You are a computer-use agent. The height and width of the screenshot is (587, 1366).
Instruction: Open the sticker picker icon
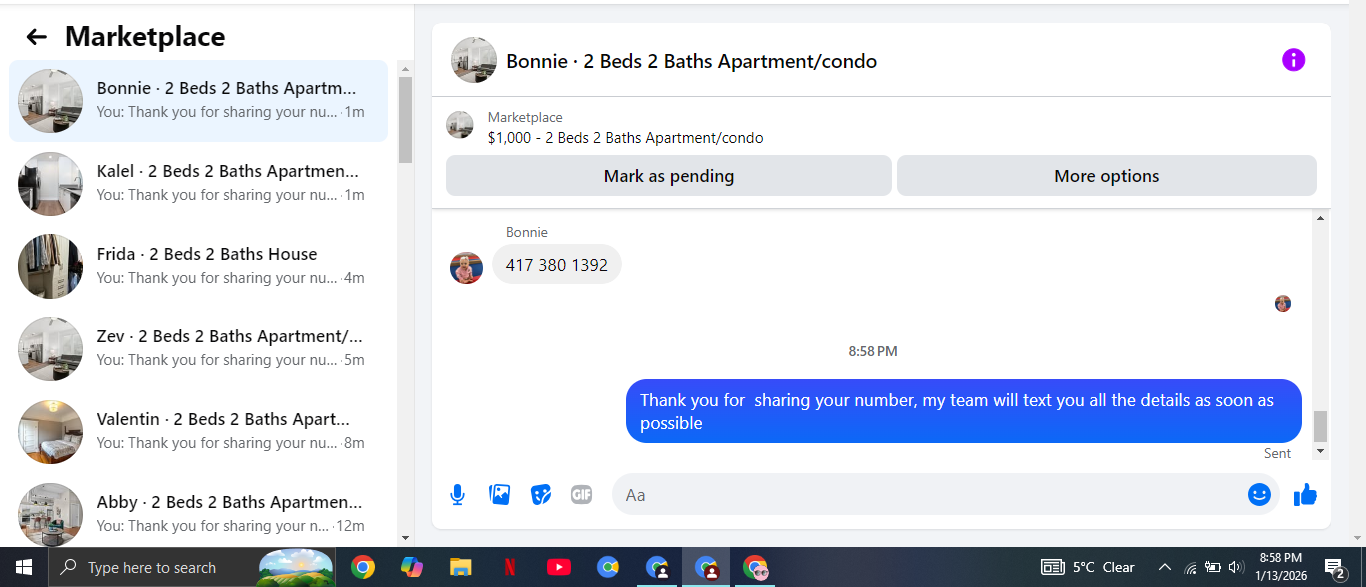541,494
